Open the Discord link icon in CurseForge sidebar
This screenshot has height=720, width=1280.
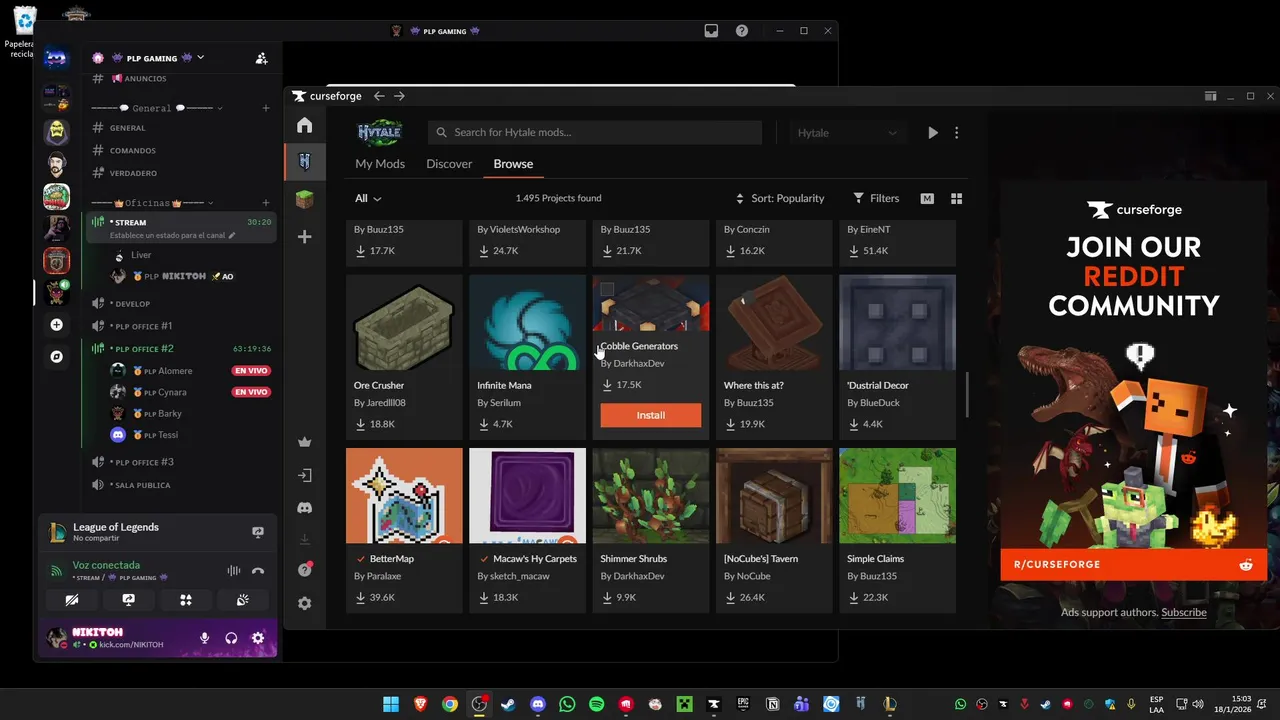click(x=305, y=508)
